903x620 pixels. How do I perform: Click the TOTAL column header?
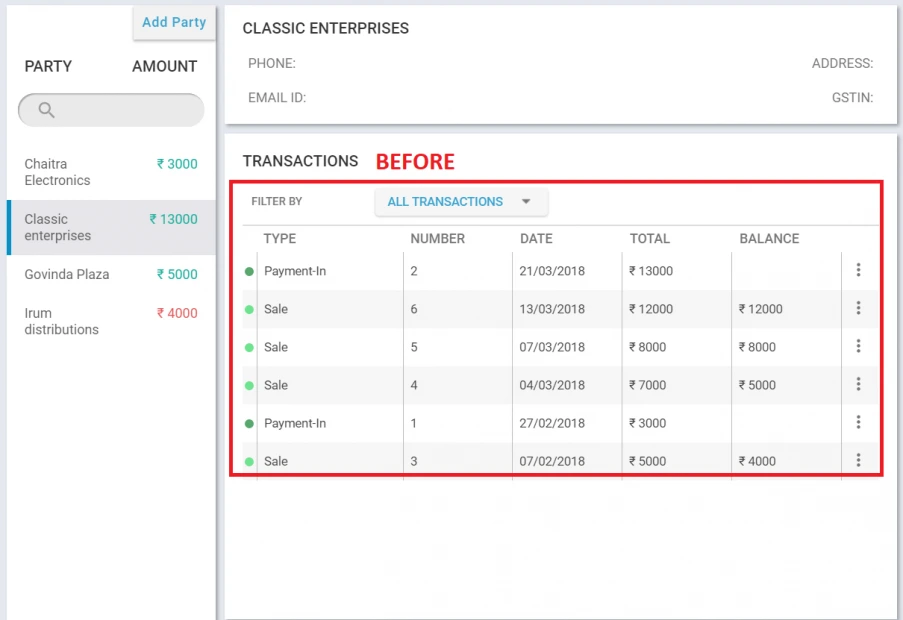pyautogui.click(x=650, y=238)
